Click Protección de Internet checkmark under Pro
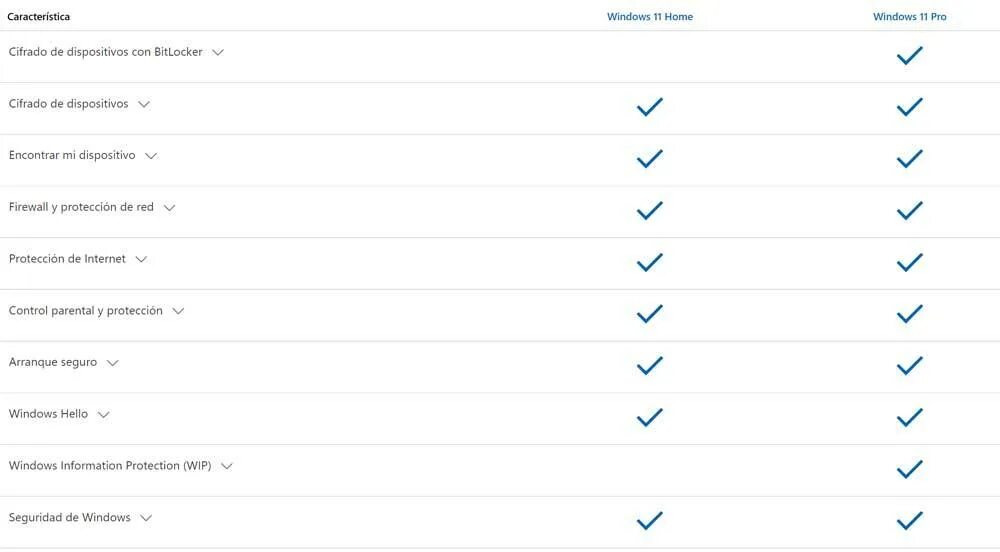The height and width of the screenshot is (552, 1000). pos(909,263)
